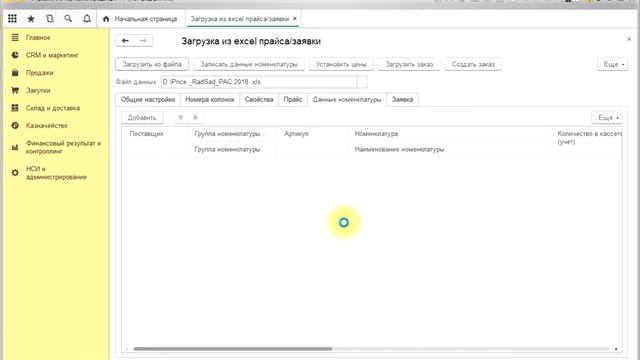Image resolution: width=640 pixels, height=360 pixels.
Task: Open Главное section
Action: [38, 38]
